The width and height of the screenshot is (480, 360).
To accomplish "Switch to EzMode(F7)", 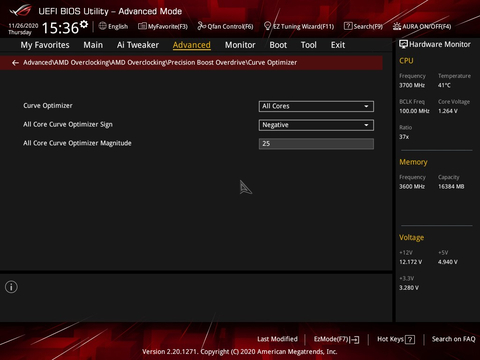I will (x=336, y=339).
